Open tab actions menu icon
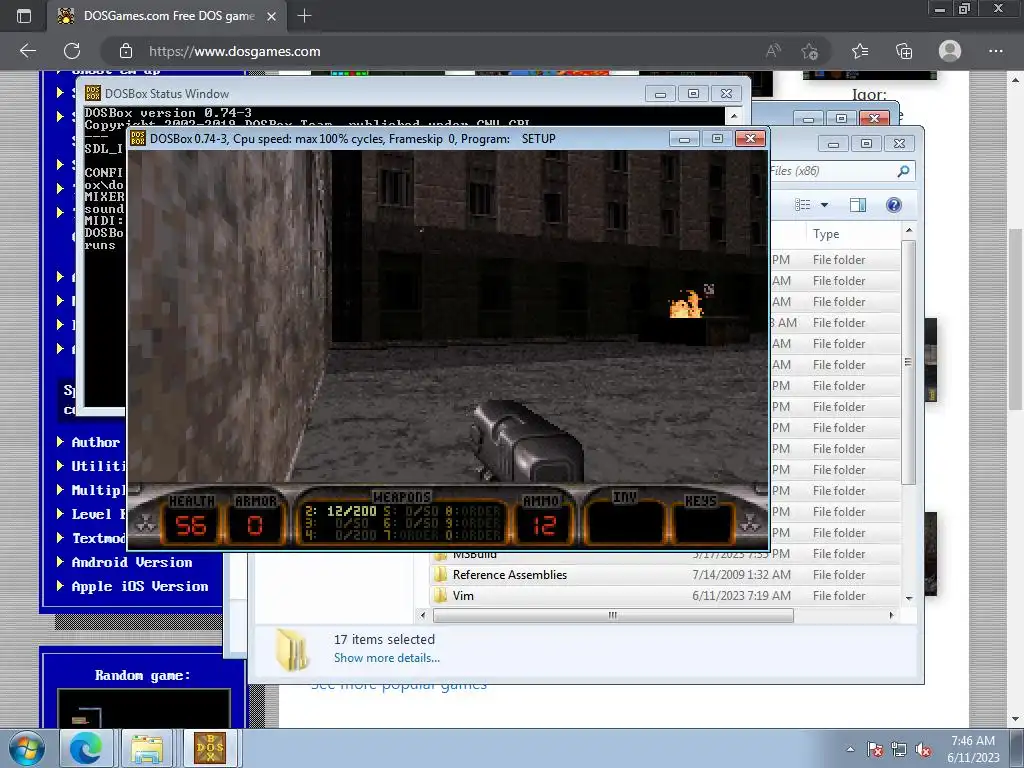 pyautogui.click(x=24, y=16)
